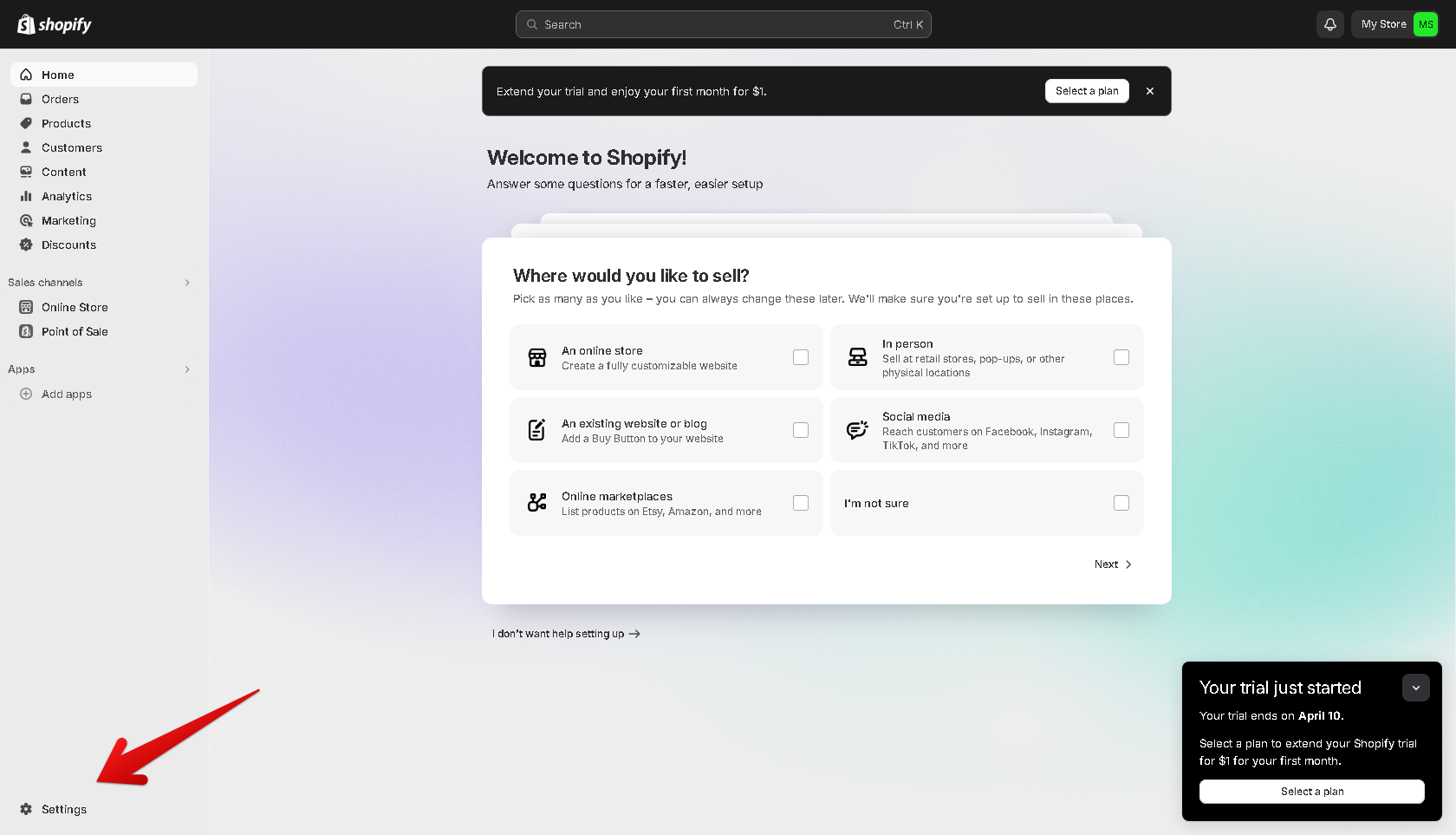Click the Products tag icon

click(26, 123)
